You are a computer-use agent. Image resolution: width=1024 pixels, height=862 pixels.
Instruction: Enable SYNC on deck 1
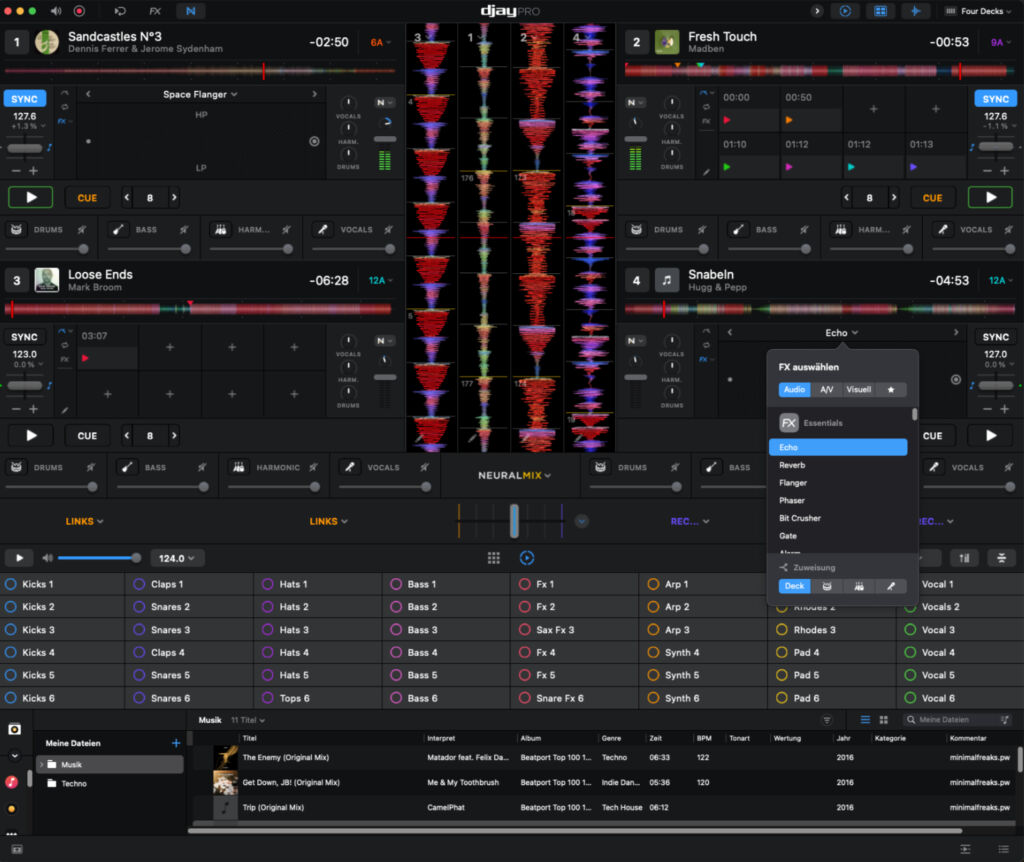pyautogui.click(x=23, y=98)
